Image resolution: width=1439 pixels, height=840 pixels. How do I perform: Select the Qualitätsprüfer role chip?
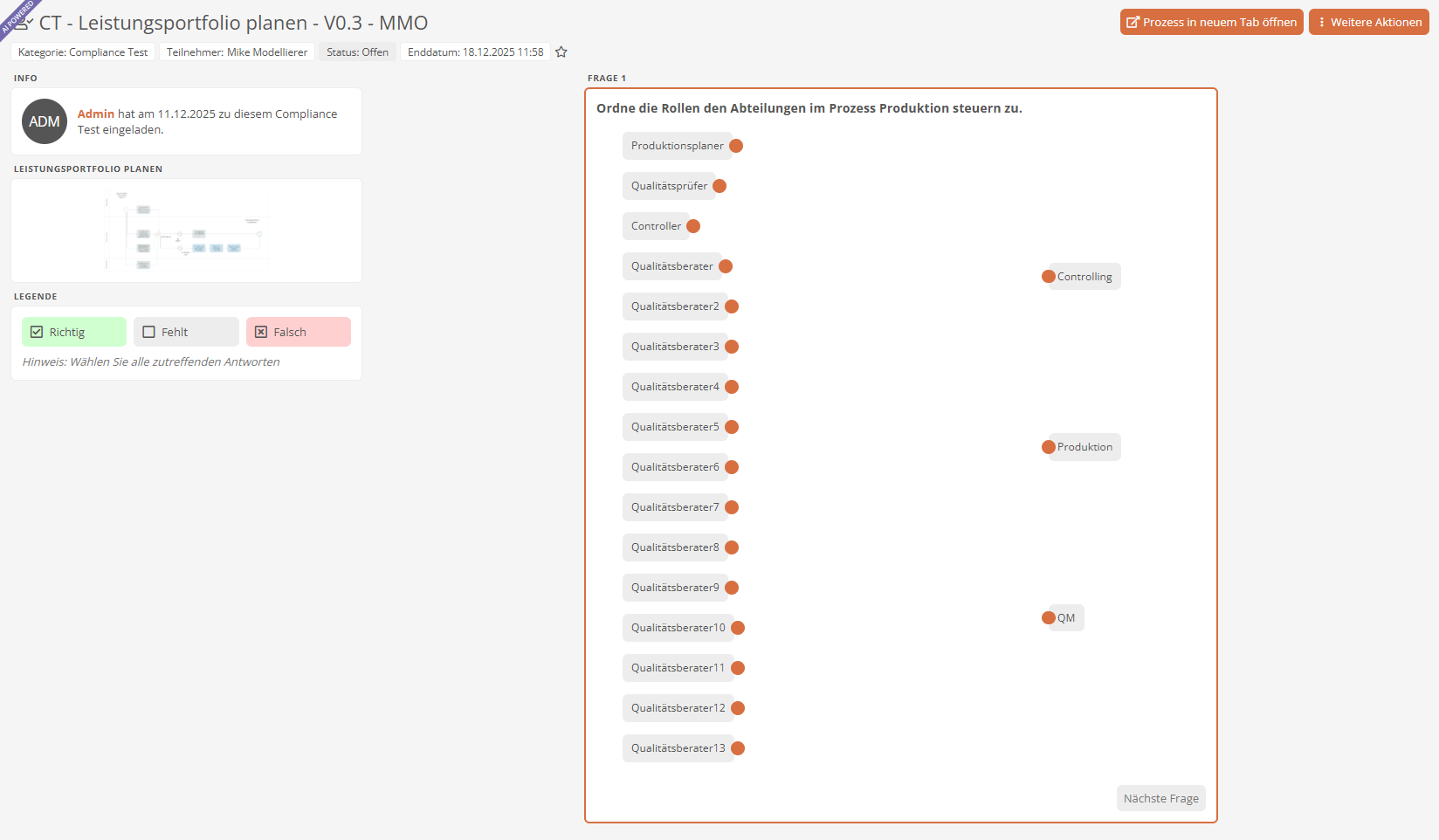[670, 186]
